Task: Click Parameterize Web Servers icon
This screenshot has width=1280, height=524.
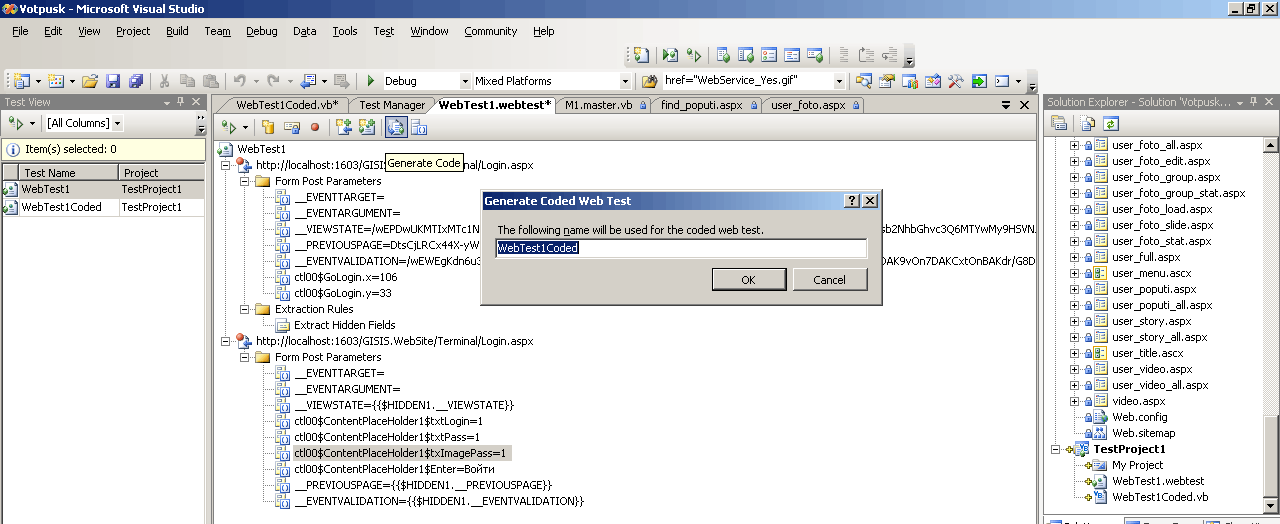Action: 419,127
